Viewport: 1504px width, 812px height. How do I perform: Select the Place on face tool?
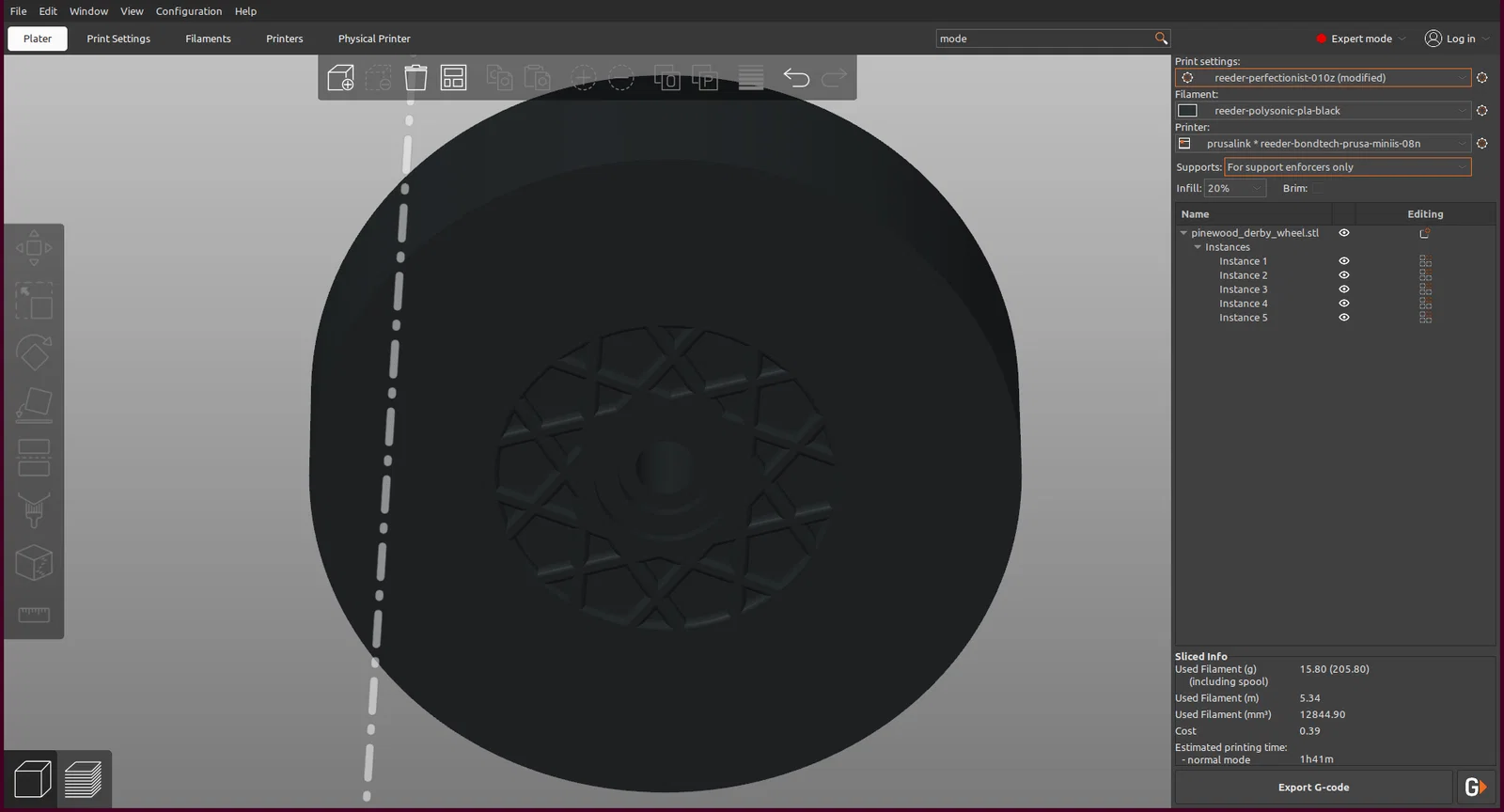click(x=34, y=405)
